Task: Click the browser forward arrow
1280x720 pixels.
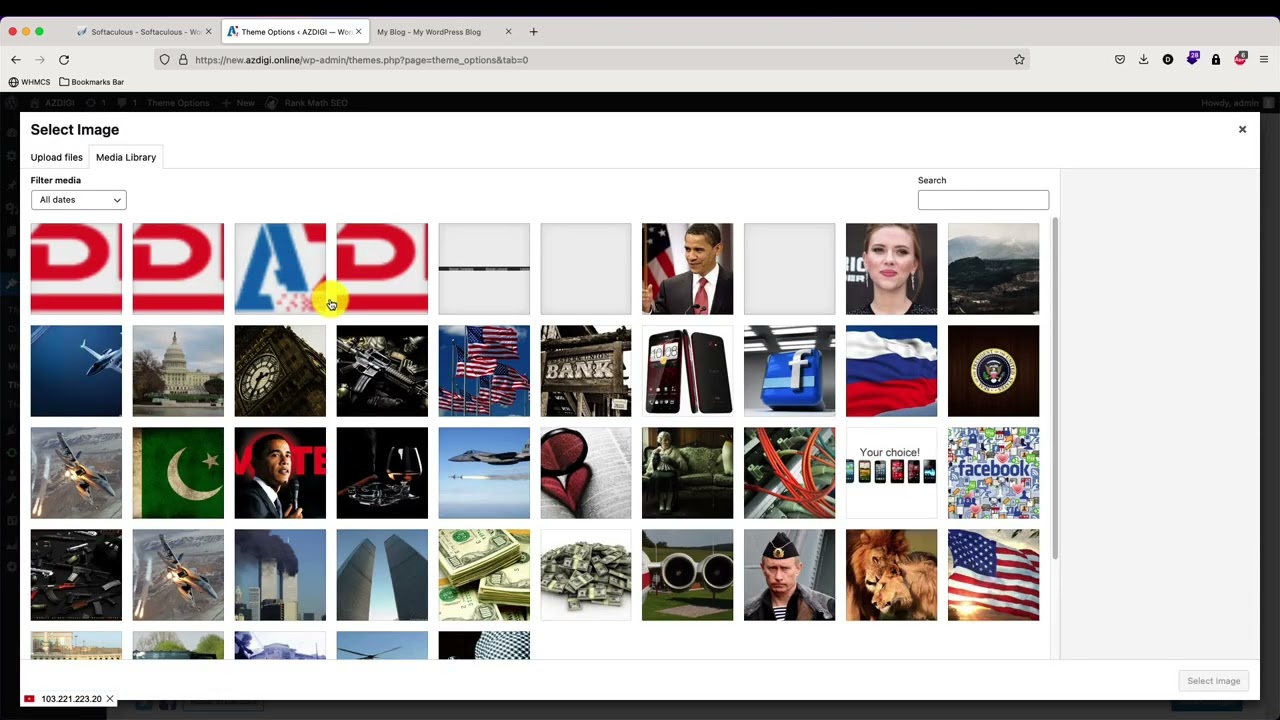Action: coord(40,60)
